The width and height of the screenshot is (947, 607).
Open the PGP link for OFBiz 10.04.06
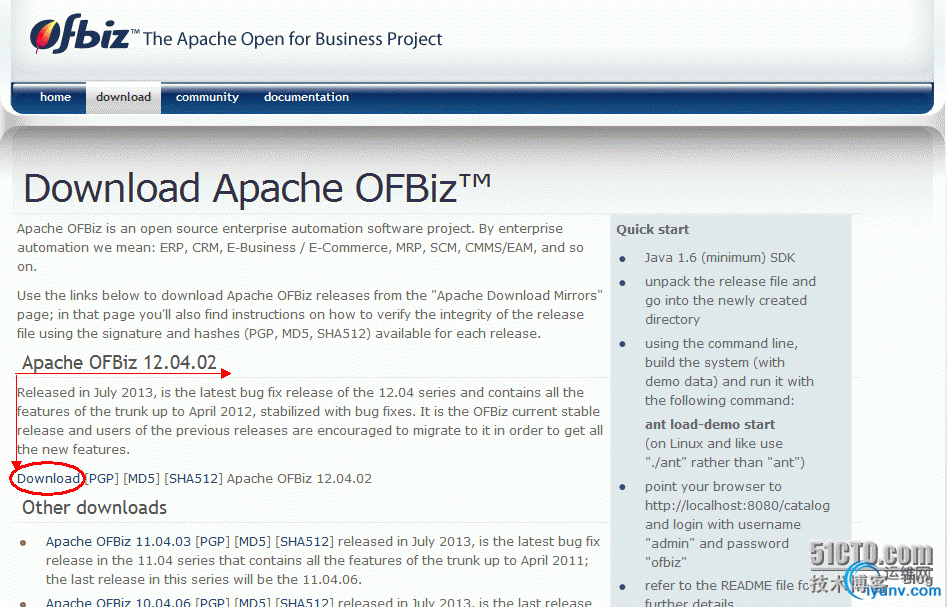[x=213, y=602]
